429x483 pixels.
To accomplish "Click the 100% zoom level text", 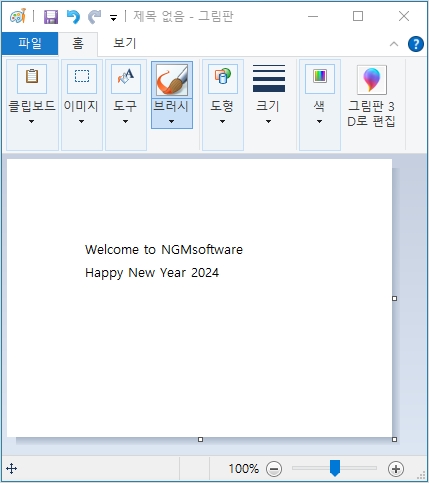I will pyautogui.click(x=243, y=469).
